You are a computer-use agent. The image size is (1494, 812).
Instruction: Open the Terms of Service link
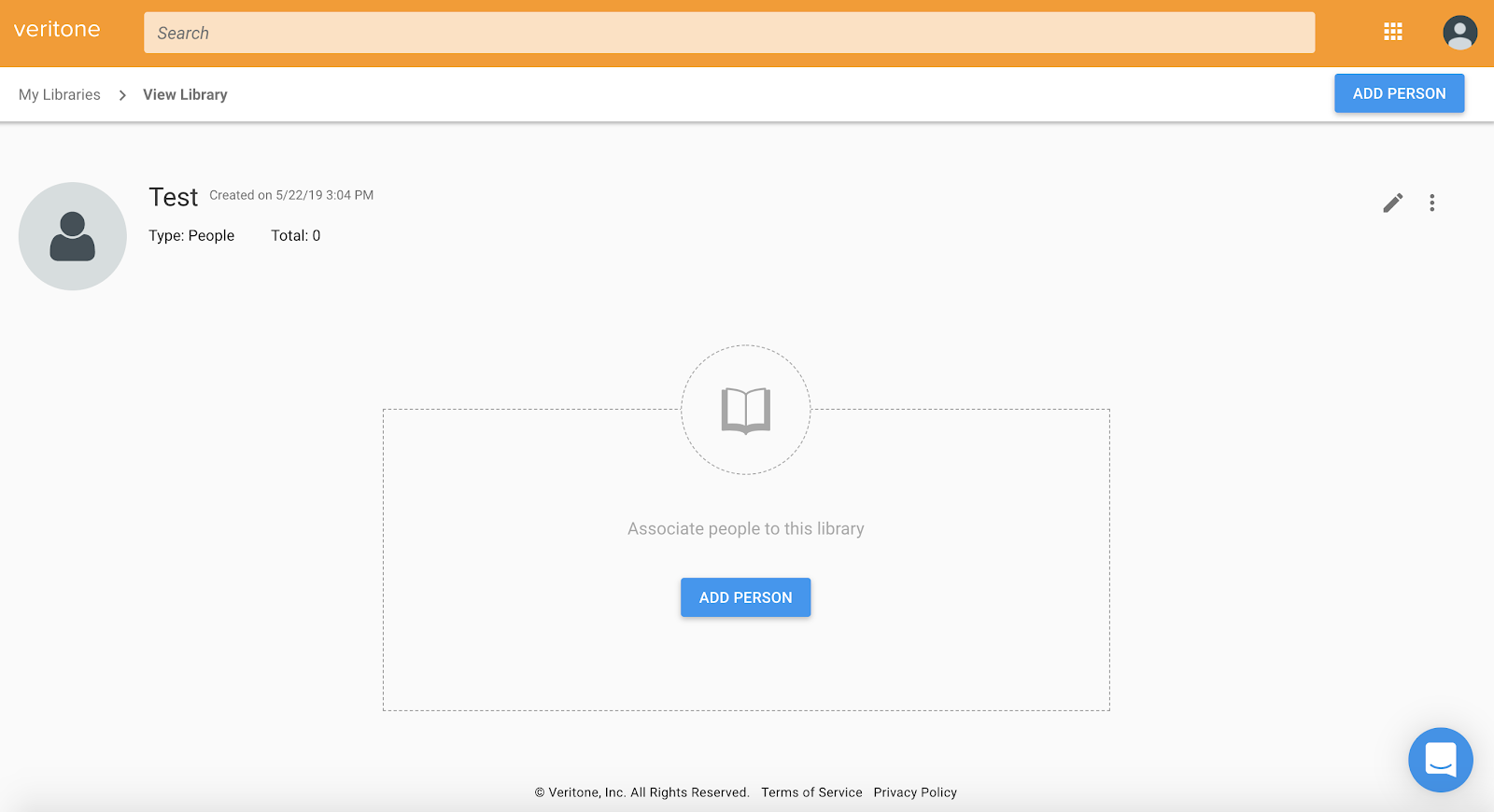[811, 792]
